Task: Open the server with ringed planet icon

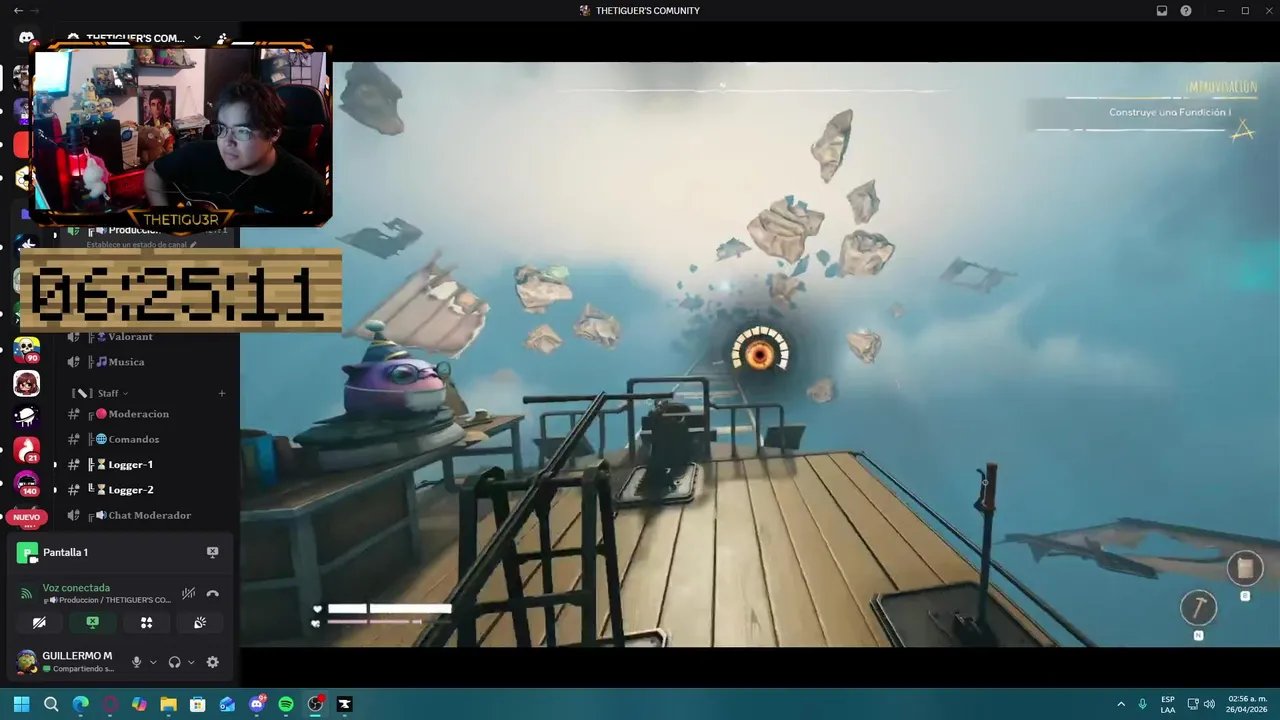Action: (x=26, y=417)
